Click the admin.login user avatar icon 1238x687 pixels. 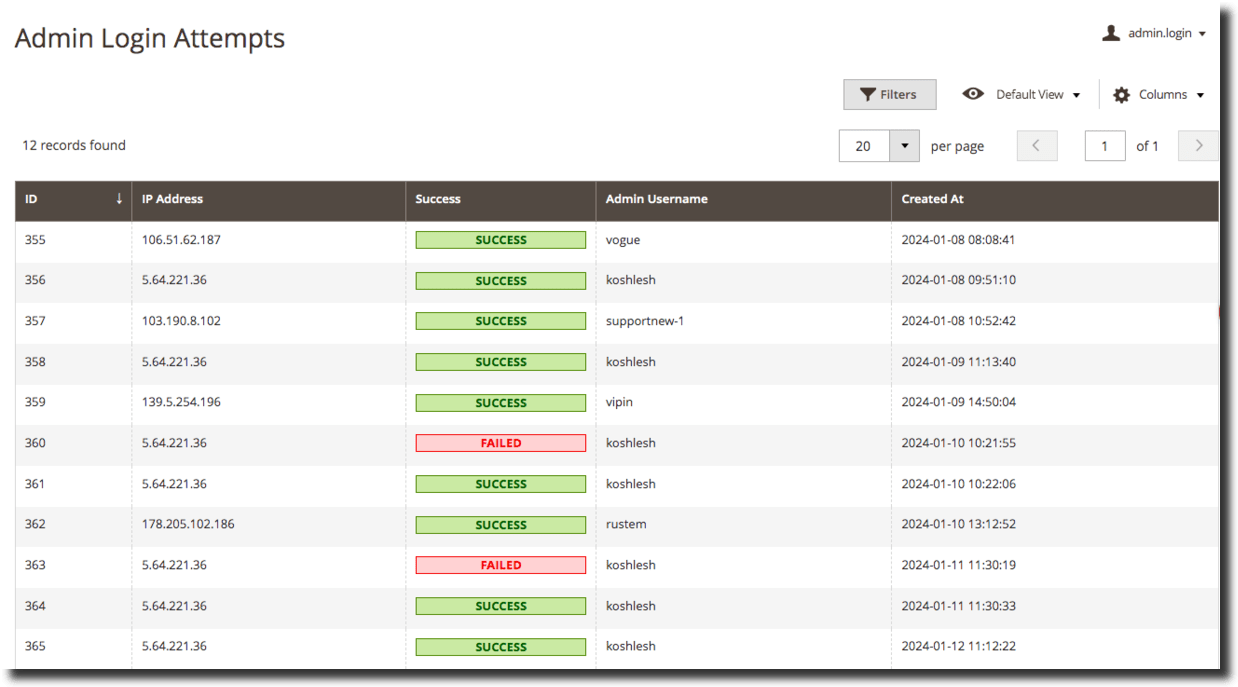click(1110, 33)
